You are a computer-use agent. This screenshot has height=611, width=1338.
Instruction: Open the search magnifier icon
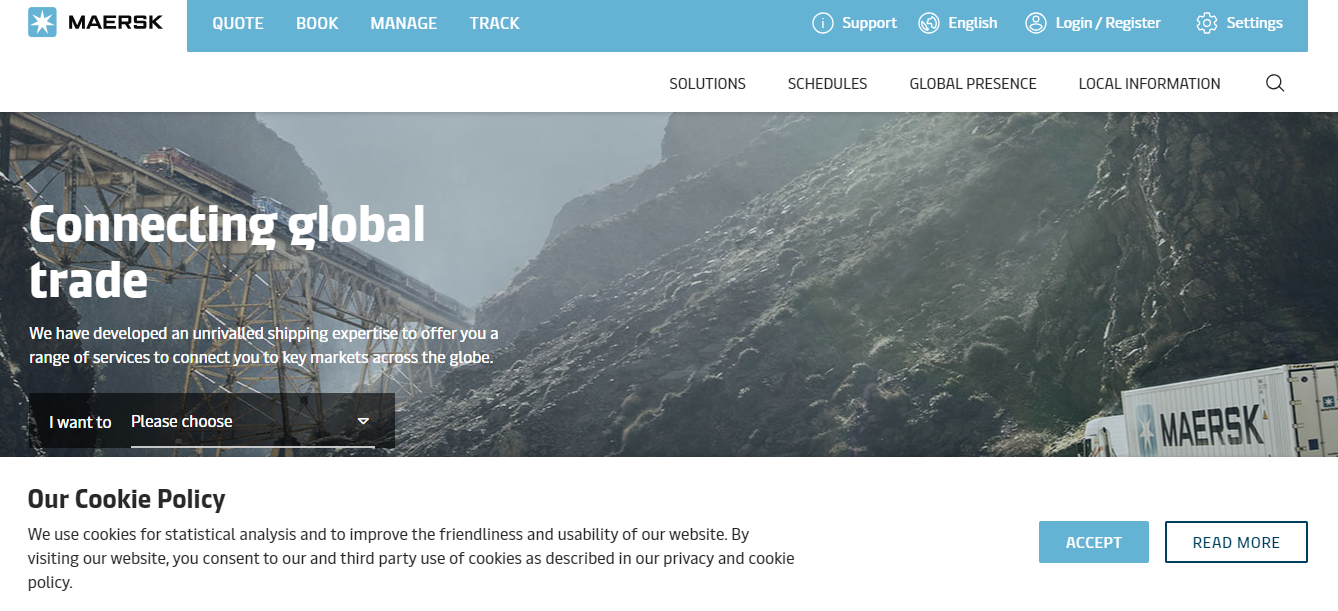pos(1275,83)
